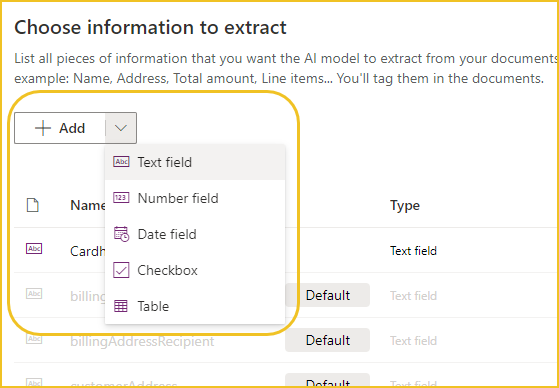Click the greyed Abc icon in billingAddressRecipient row
Screen dimensions: 559x388
point(34,338)
